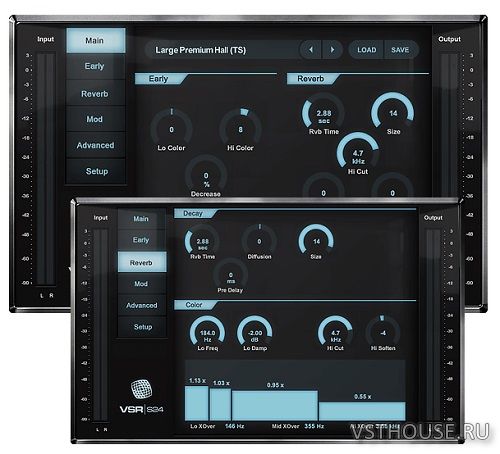Select Mod tab in front window

tap(141, 284)
